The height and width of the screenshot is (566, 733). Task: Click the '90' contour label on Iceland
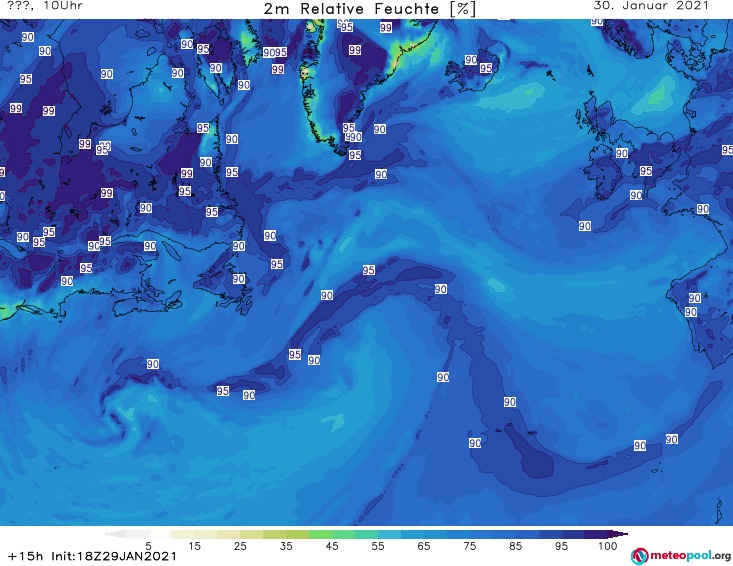coord(471,60)
